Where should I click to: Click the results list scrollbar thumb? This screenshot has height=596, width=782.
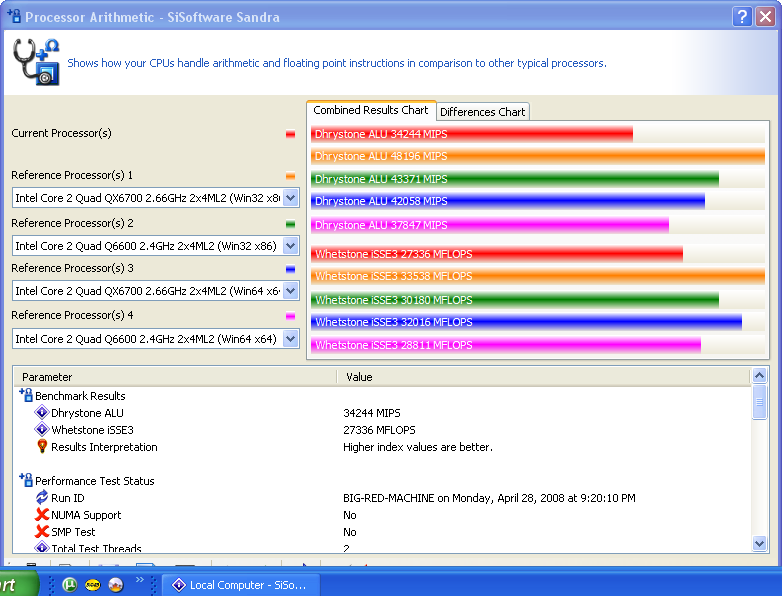click(x=759, y=402)
